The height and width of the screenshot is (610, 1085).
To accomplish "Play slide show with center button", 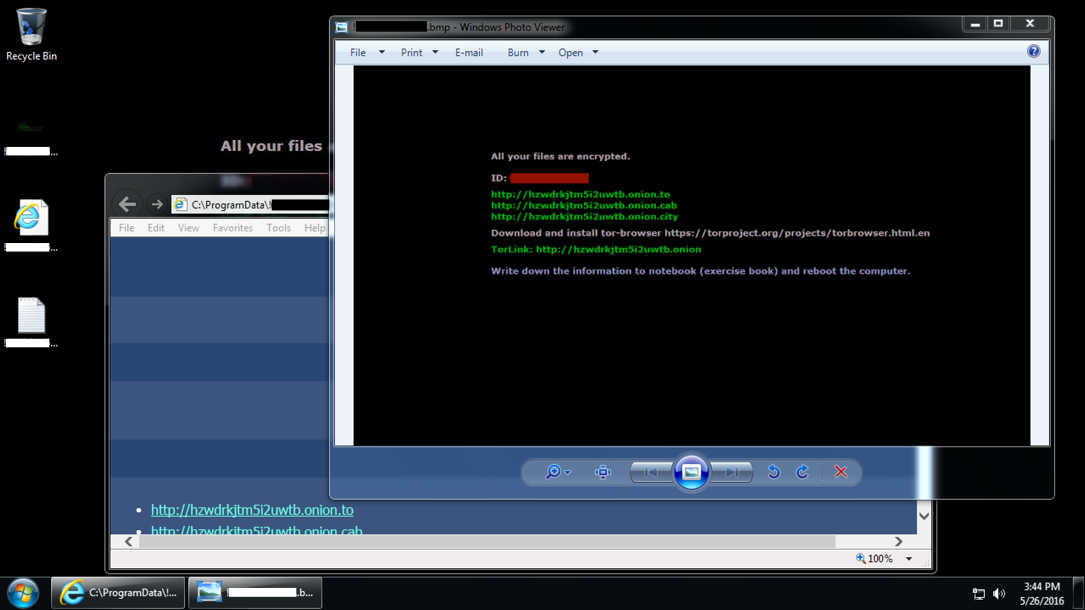I will [691, 472].
